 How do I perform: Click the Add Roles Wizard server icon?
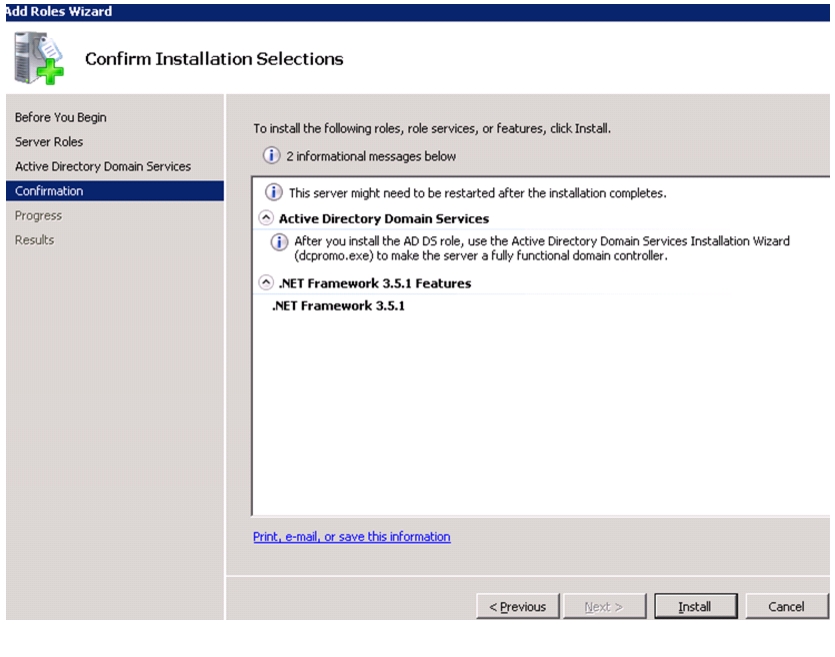[39, 58]
